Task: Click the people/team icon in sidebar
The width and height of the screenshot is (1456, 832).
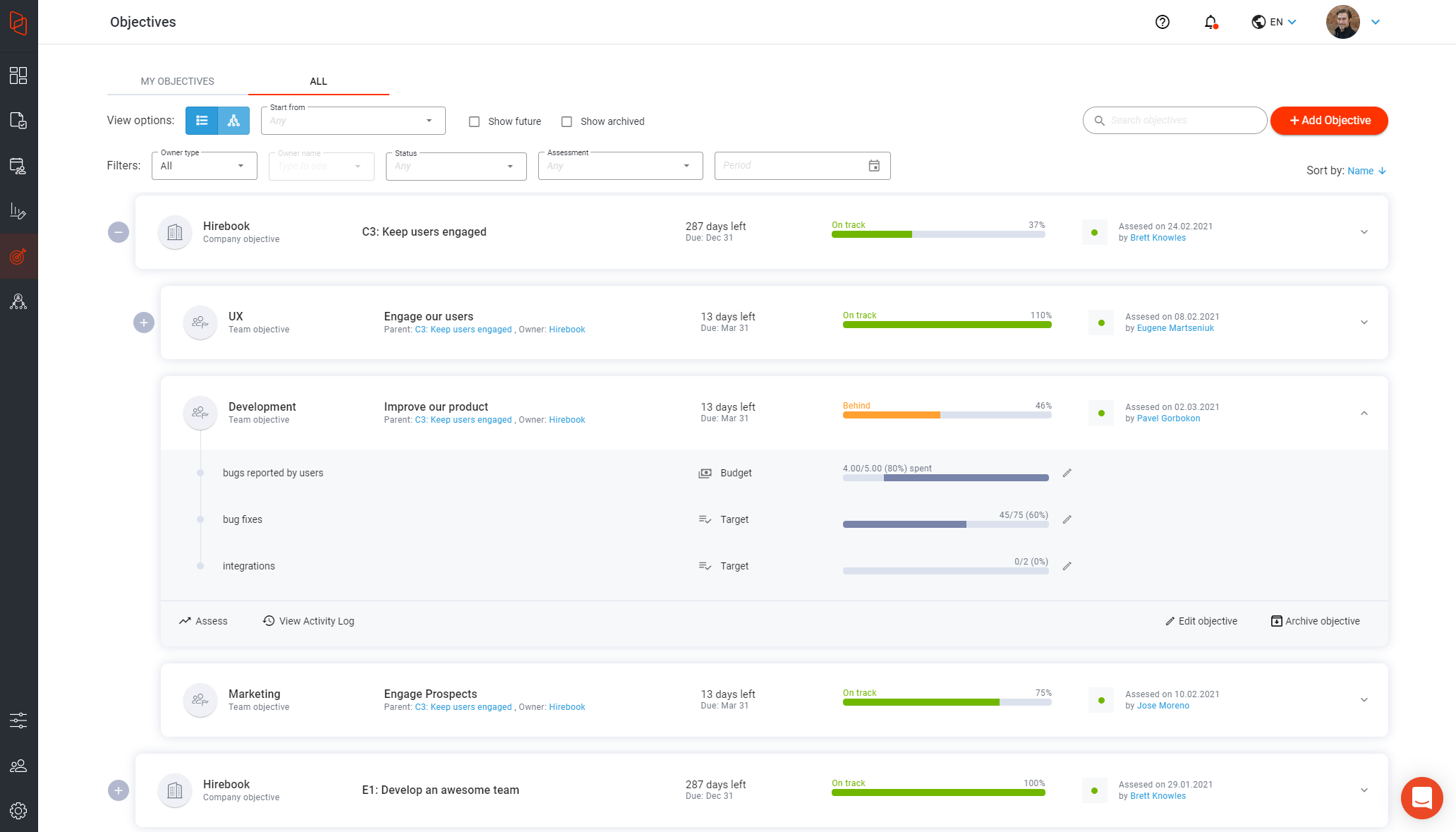Action: tap(18, 765)
